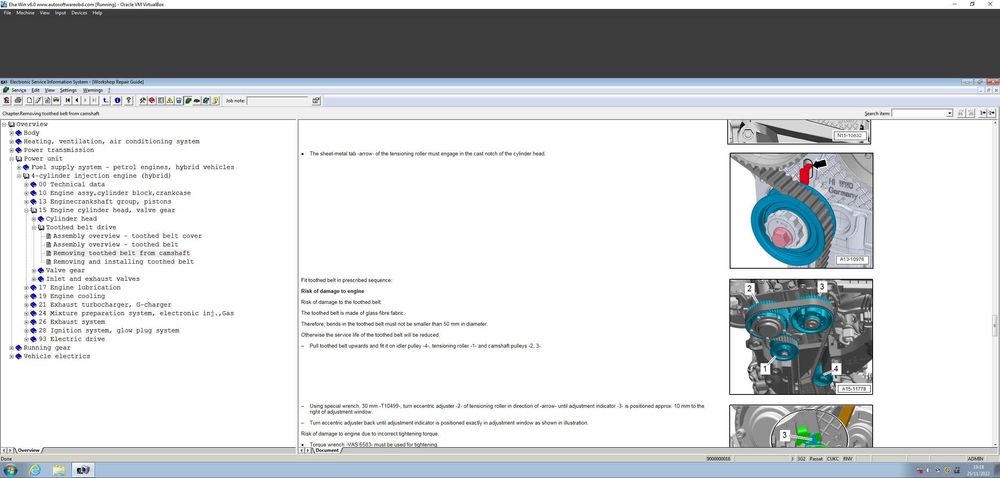This screenshot has height=478, width=1000.
Task: Open toothed belt pulleys illustration A15-11778
Action: pos(801,337)
